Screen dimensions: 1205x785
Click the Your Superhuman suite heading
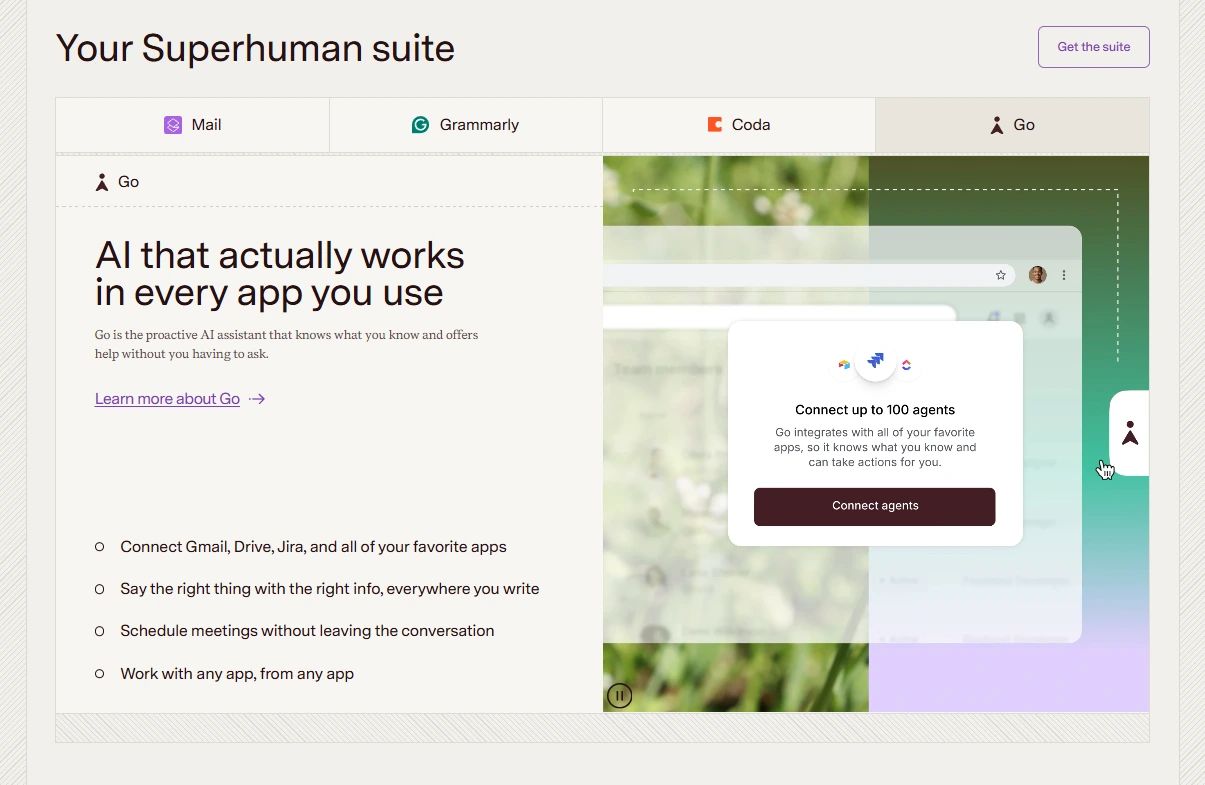pos(255,48)
